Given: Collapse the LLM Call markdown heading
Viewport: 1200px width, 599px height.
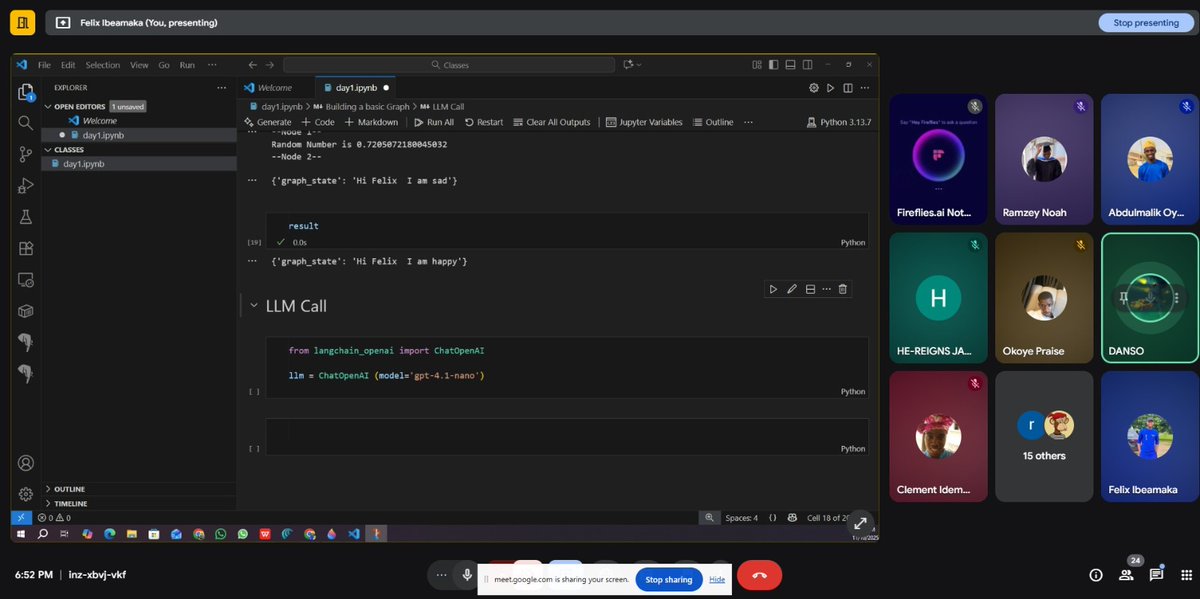Looking at the screenshot, I should click(x=253, y=306).
